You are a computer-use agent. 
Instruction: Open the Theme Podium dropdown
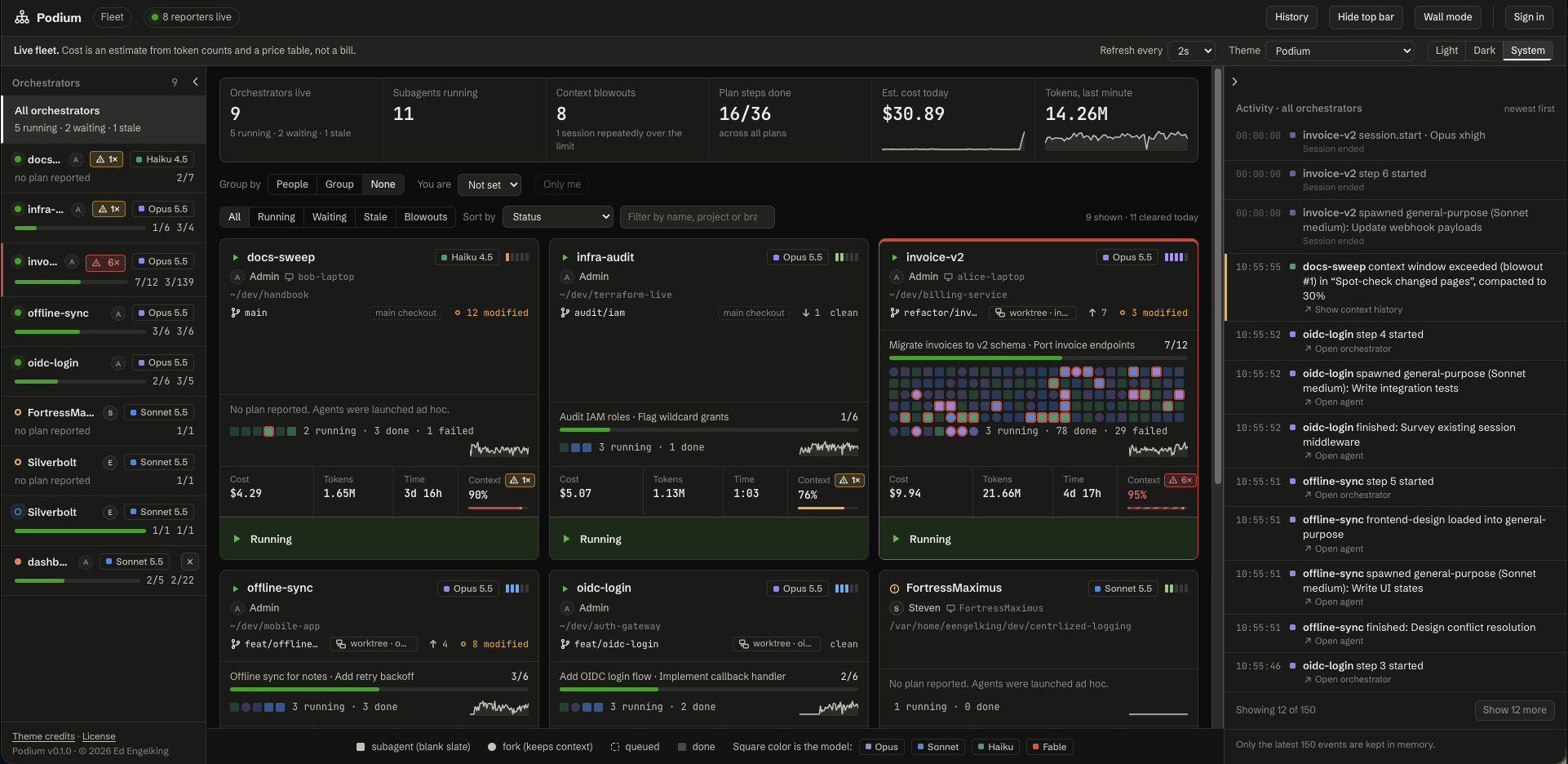(1340, 51)
